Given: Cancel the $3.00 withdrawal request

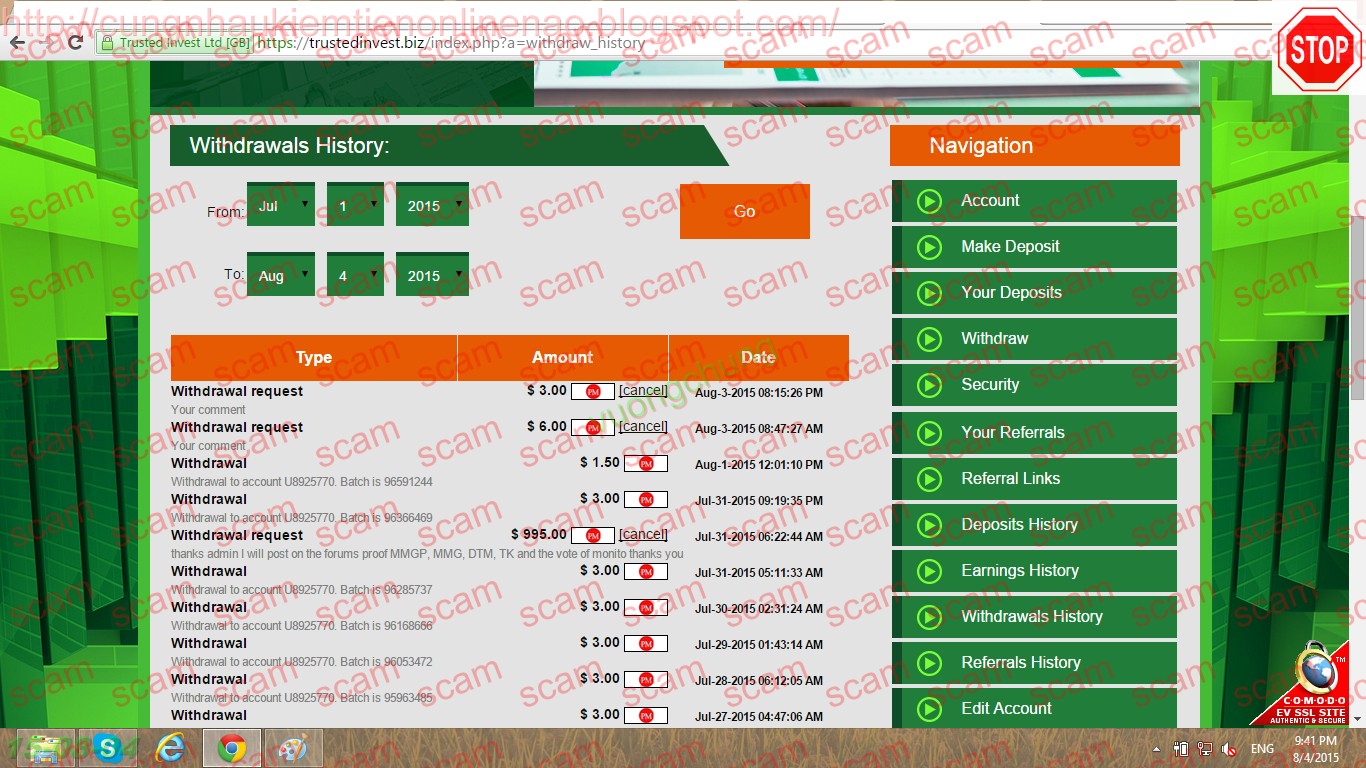Looking at the screenshot, I should (x=643, y=391).
